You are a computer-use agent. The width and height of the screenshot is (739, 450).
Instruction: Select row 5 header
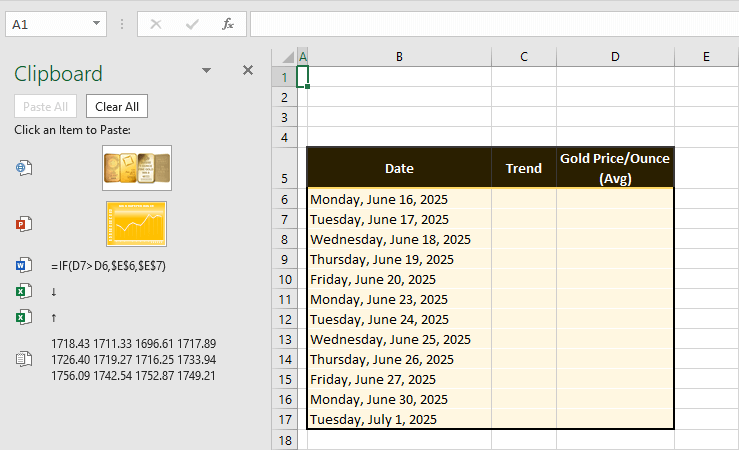point(285,168)
